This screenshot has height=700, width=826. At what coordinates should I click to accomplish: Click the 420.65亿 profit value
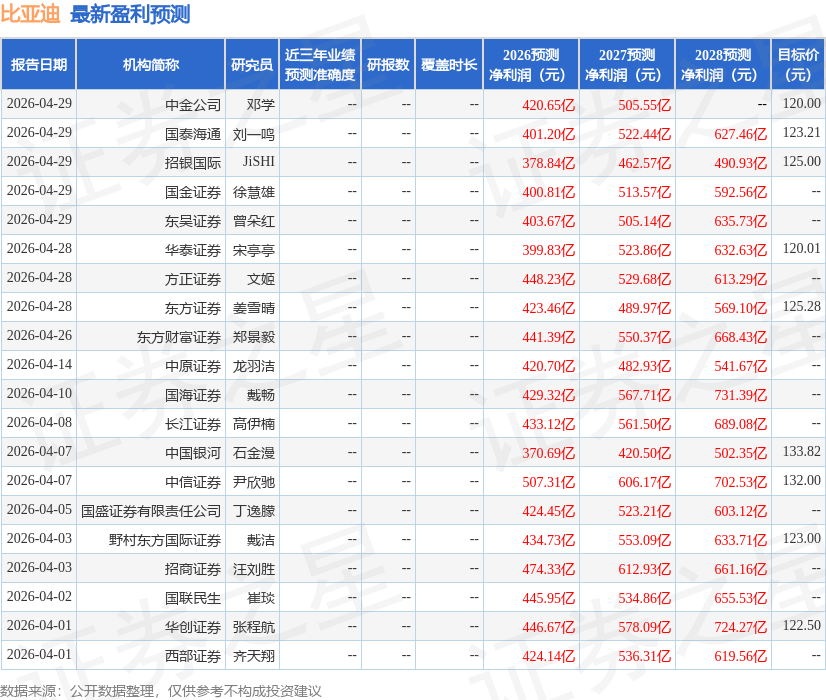pos(548,105)
